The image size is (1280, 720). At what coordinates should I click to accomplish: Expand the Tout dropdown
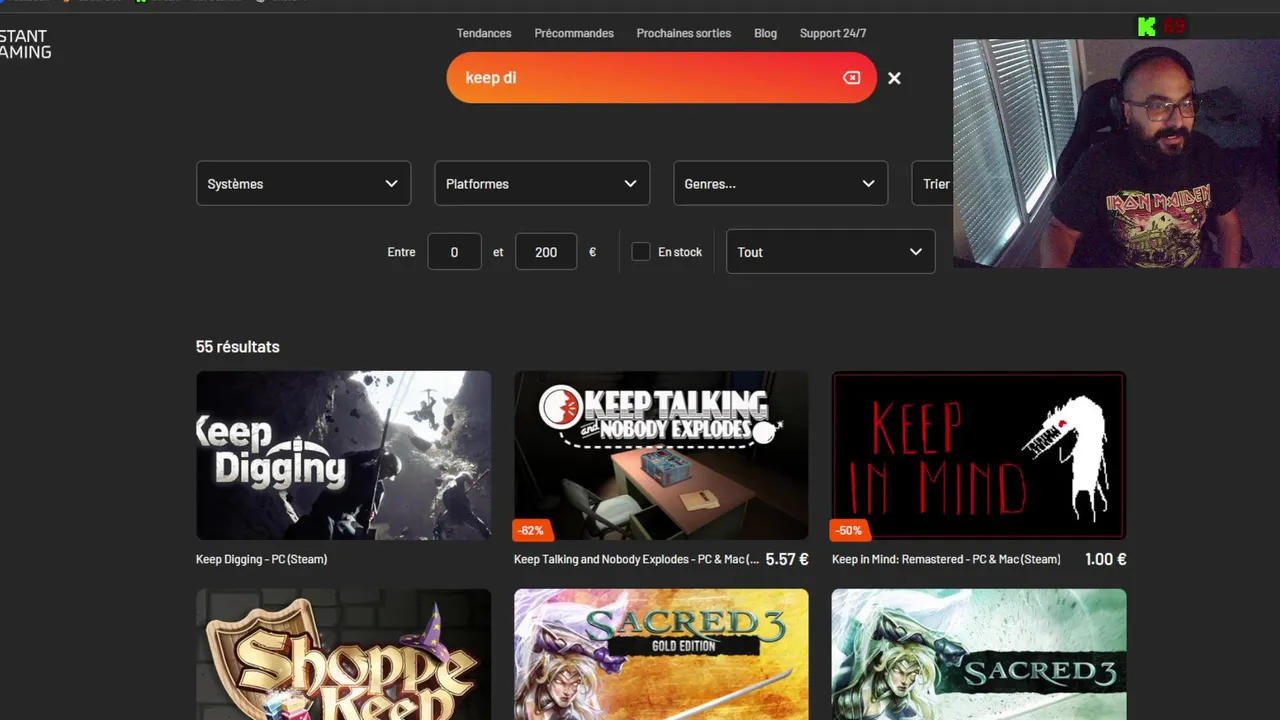(830, 252)
